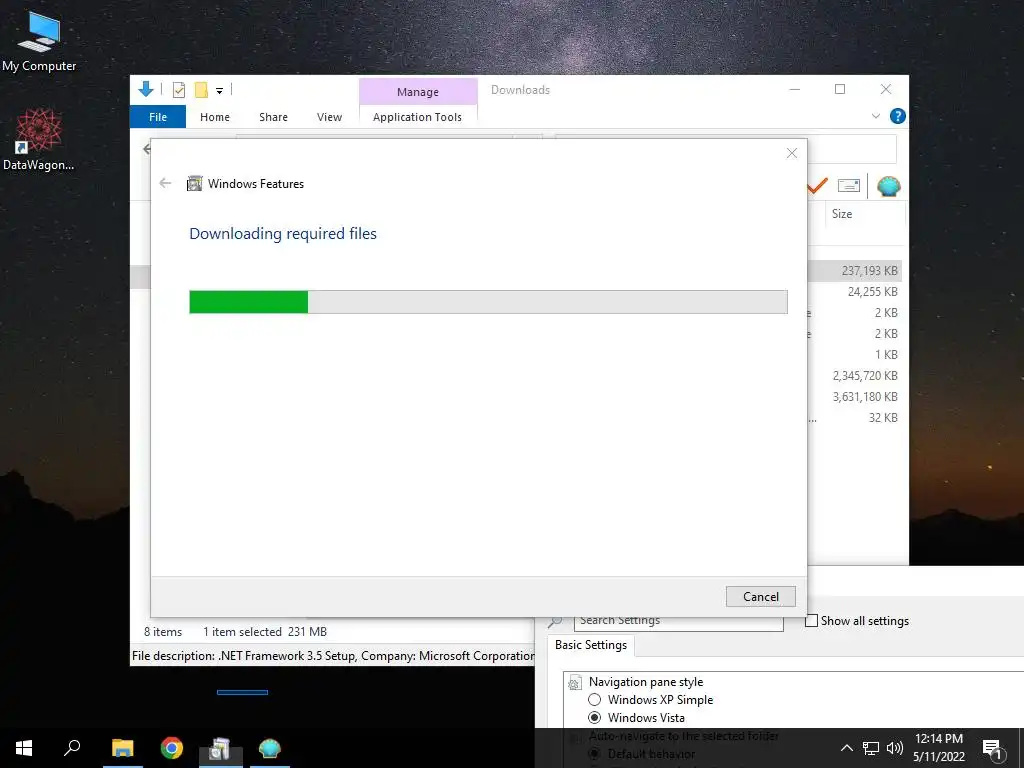Open network status tray icon
Viewport: 1024px width, 768px height.
tap(871, 748)
